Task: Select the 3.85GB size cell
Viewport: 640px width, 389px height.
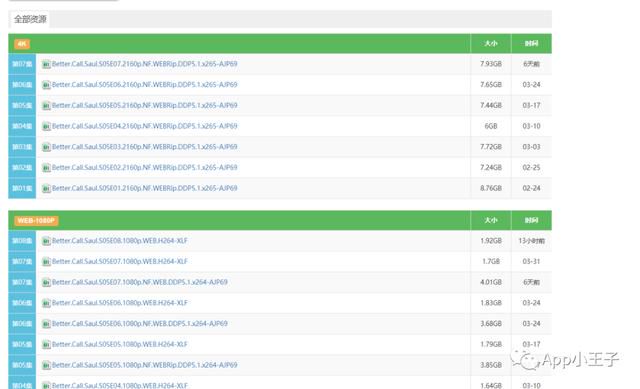Action: pyautogui.click(x=491, y=365)
